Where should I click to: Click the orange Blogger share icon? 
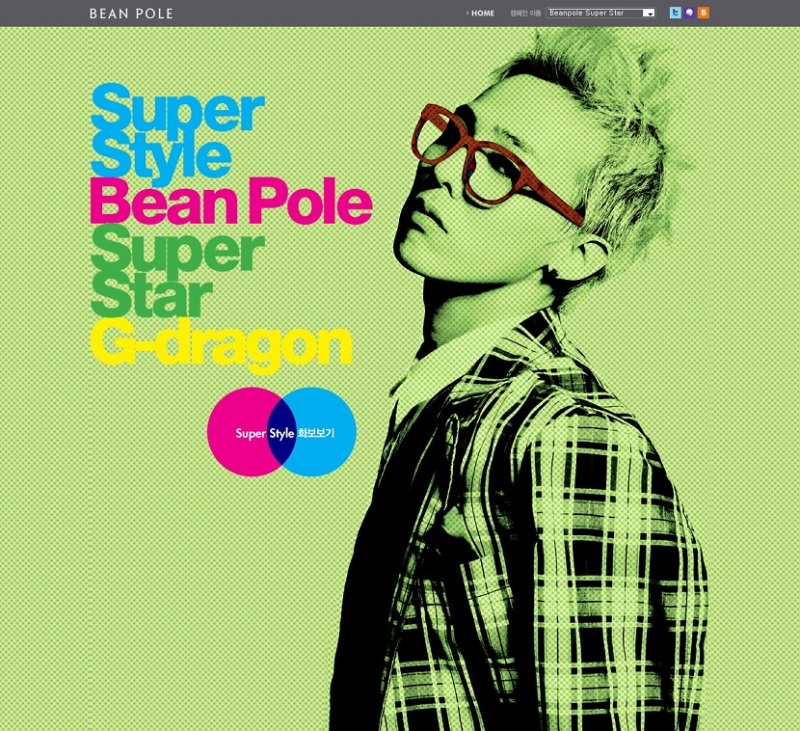[x=703, y=13]
